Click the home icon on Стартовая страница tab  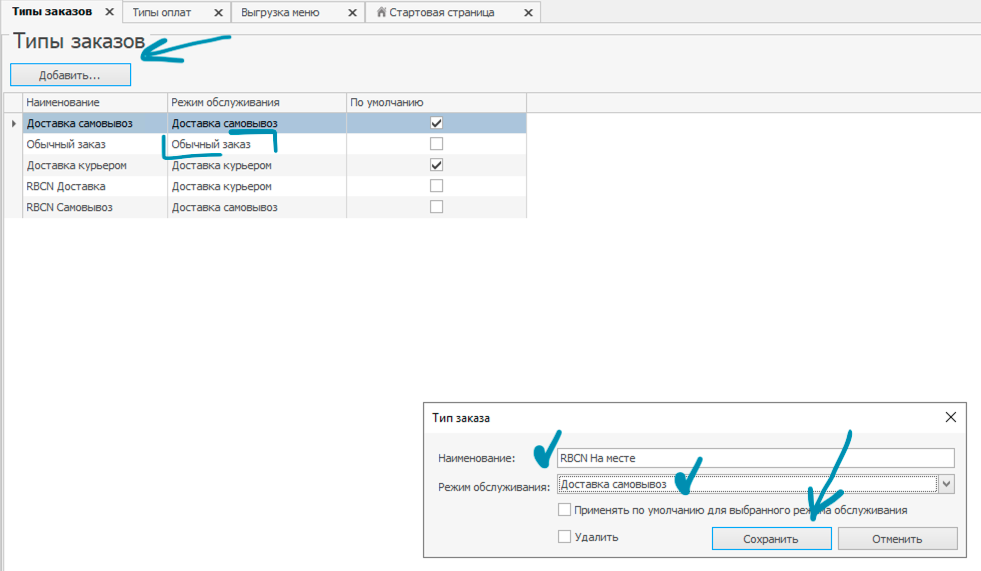381,13
